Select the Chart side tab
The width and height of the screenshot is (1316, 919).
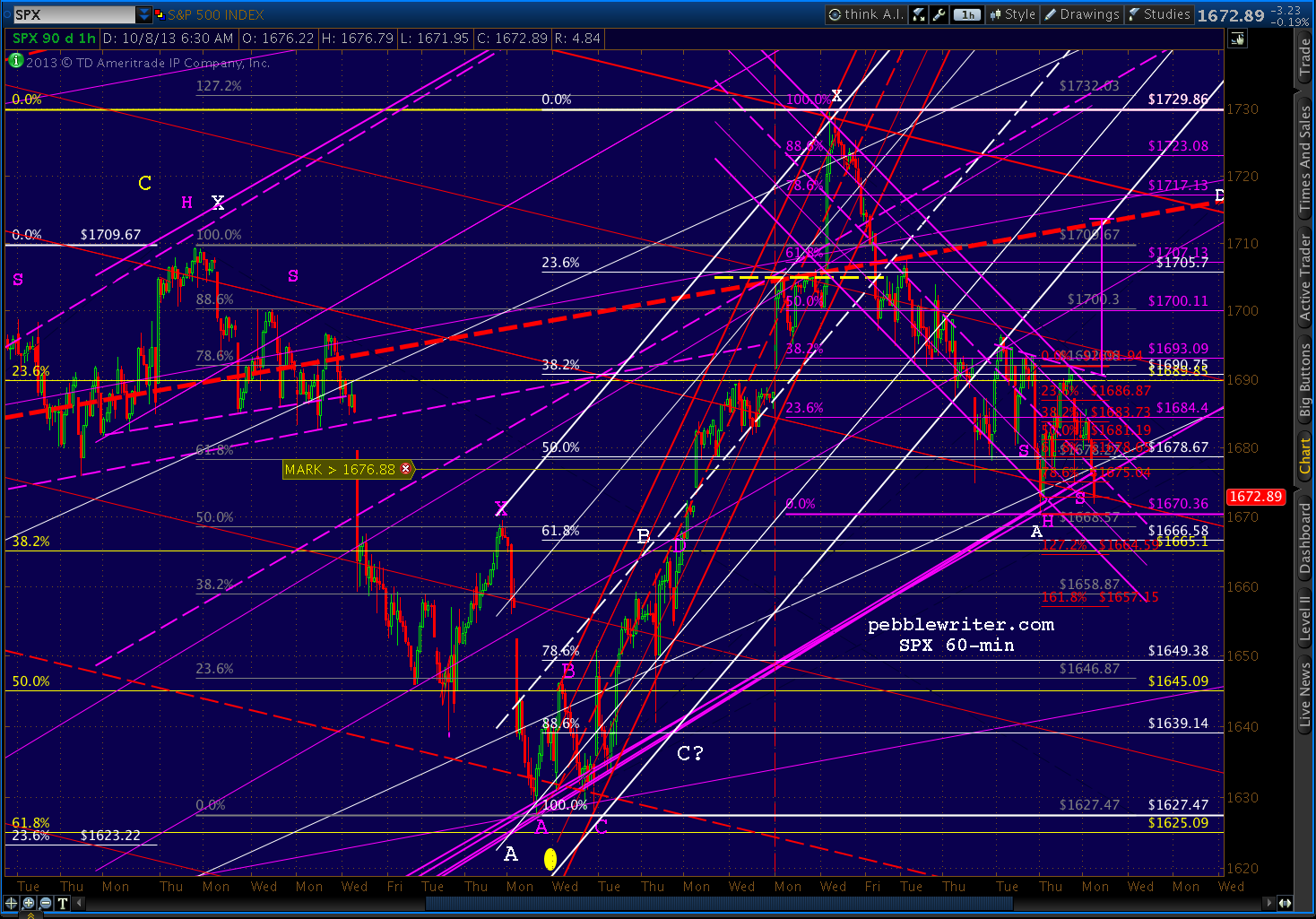[x=1304, y=455]
